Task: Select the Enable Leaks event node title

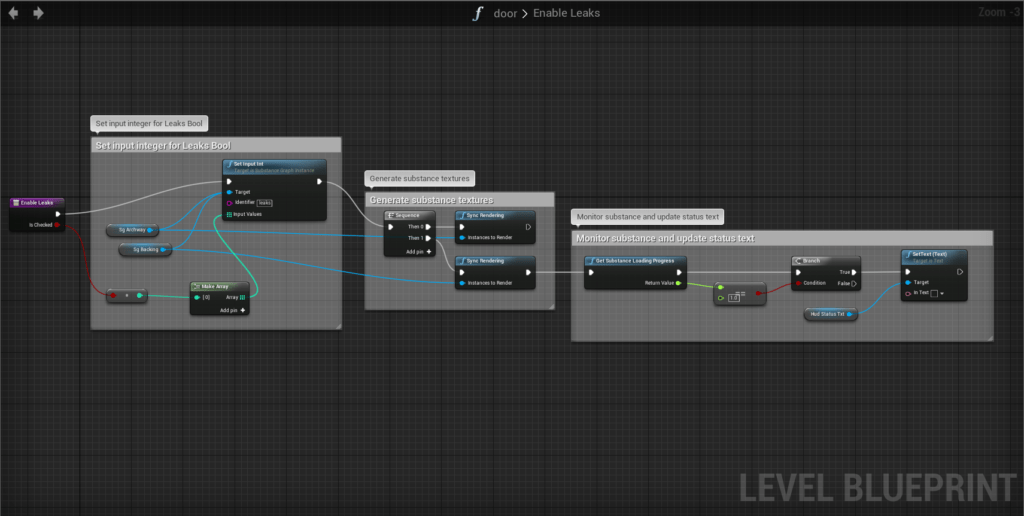Action: coord(37,202)
